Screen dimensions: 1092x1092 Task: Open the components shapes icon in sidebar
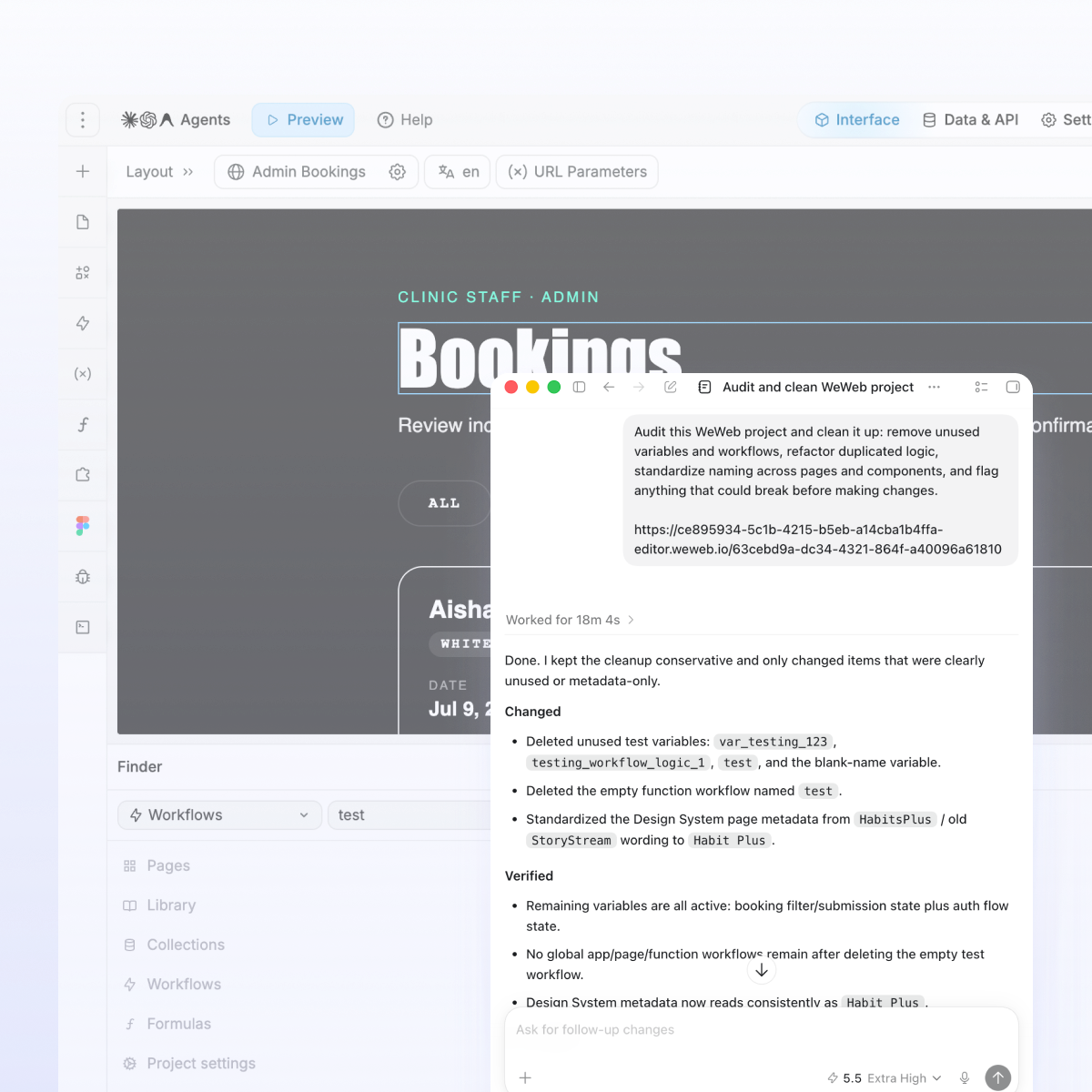tap(83, 273)
